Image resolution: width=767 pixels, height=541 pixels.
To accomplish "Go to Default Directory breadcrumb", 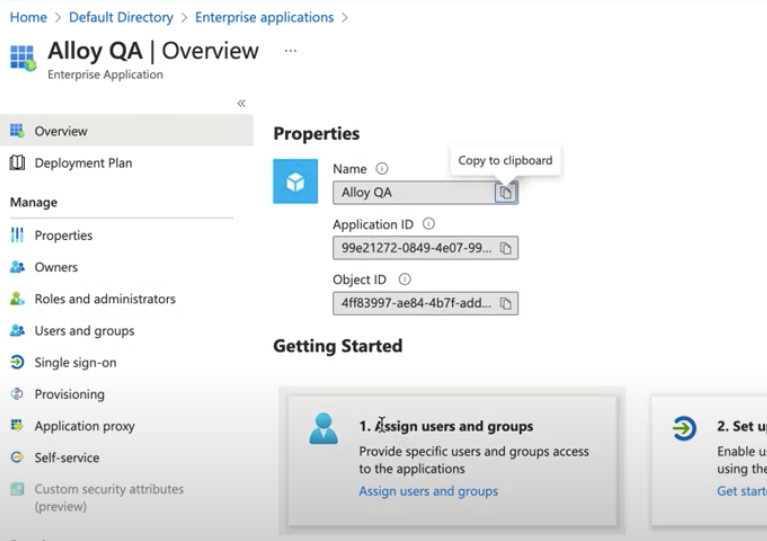I will [121, 17].
